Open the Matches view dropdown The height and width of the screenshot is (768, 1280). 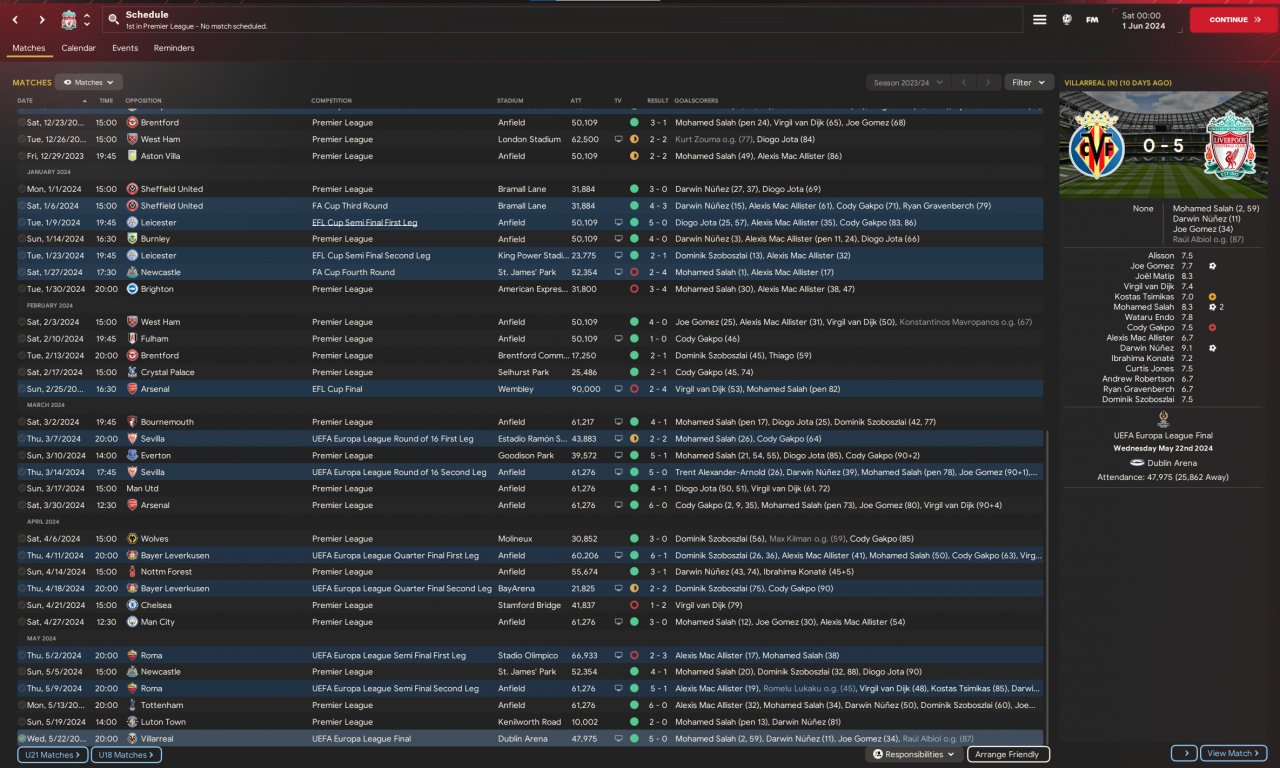pos(89,82)
